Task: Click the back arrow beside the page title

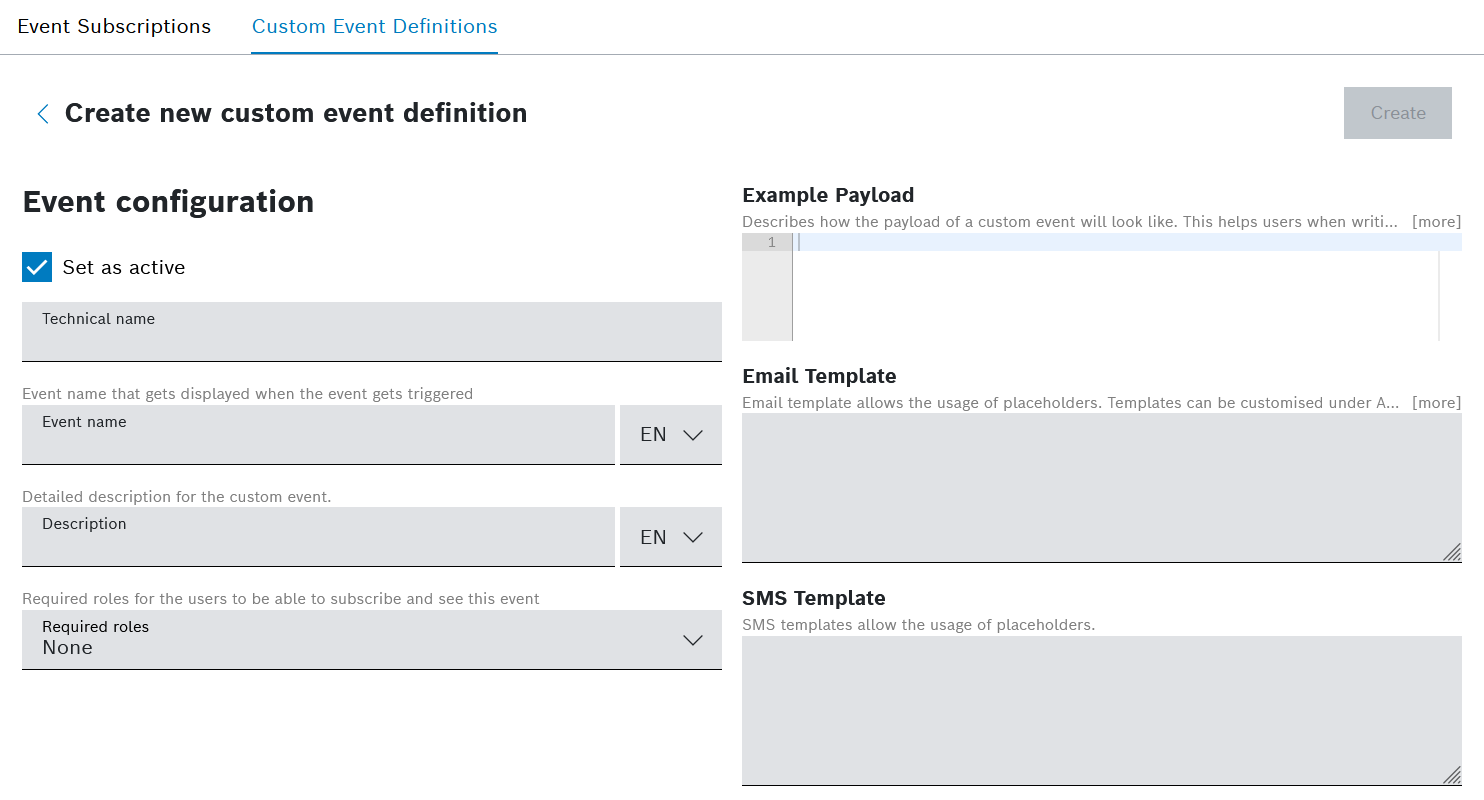Action: (x=42, y=114)
